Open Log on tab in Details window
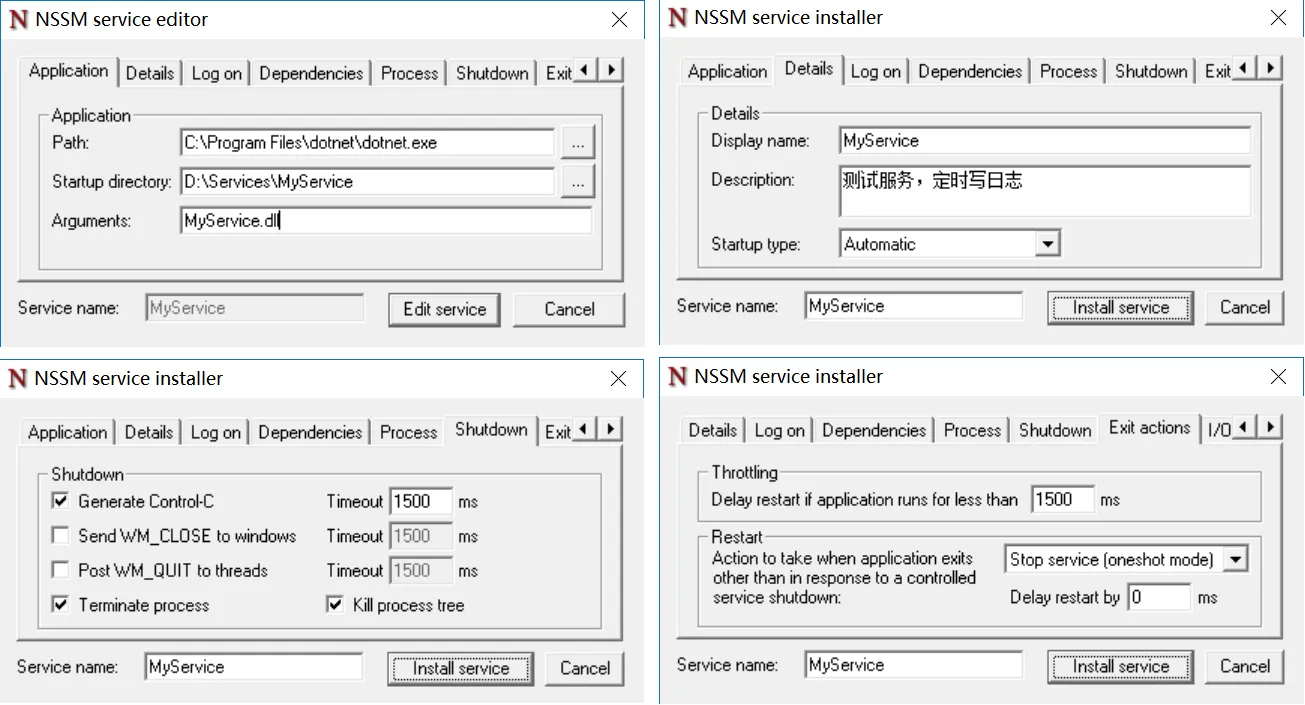 pos(876,71)
